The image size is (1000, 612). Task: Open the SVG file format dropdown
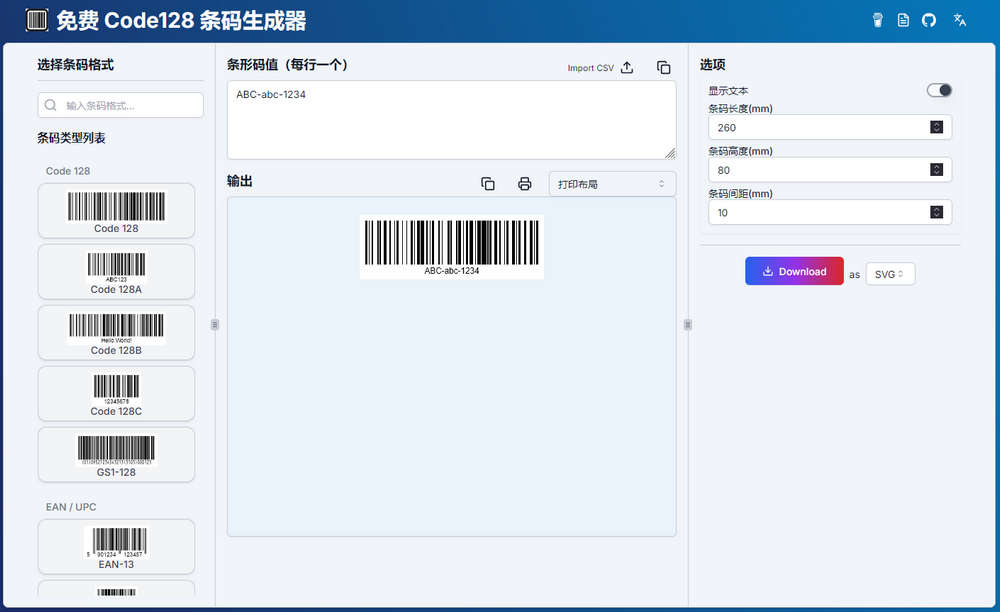[890, 274]
